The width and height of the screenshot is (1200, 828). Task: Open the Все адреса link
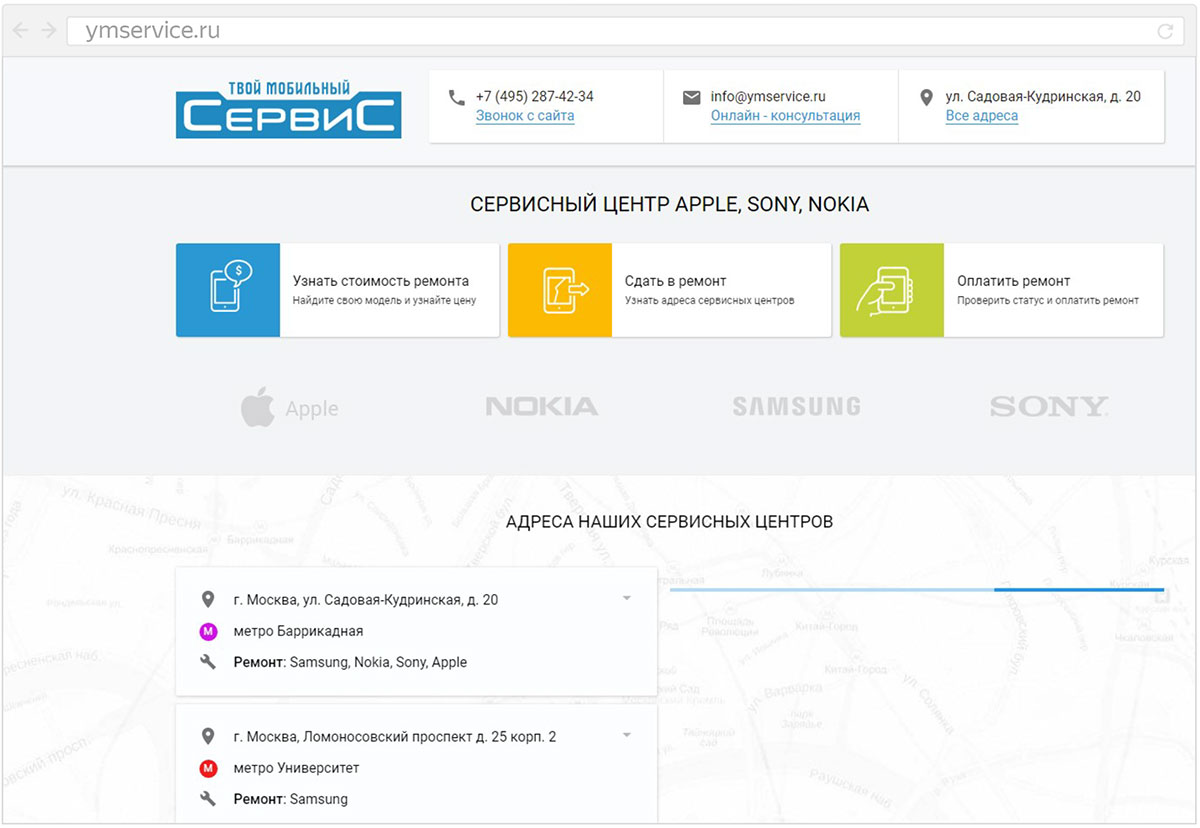coord(982,116)
